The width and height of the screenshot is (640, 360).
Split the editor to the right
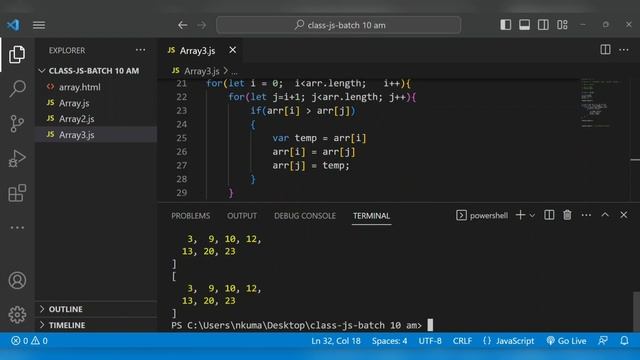tap(605, 50)
